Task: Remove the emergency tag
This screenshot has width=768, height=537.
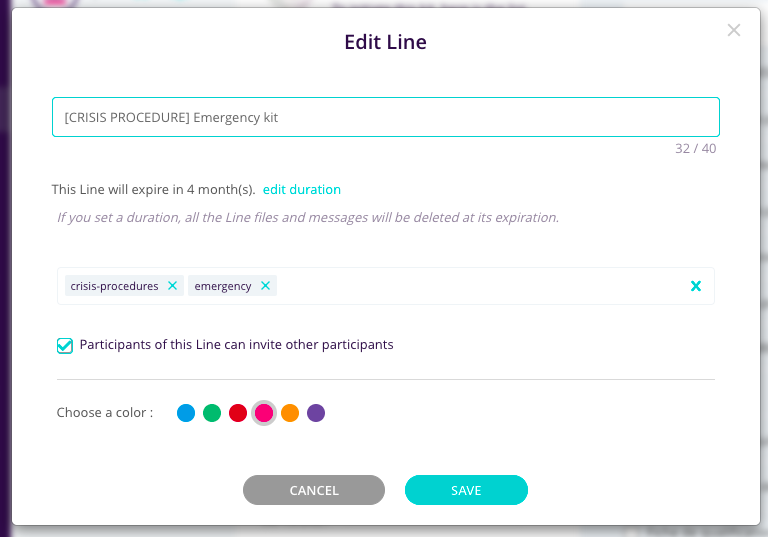Action: coord(265,286)
